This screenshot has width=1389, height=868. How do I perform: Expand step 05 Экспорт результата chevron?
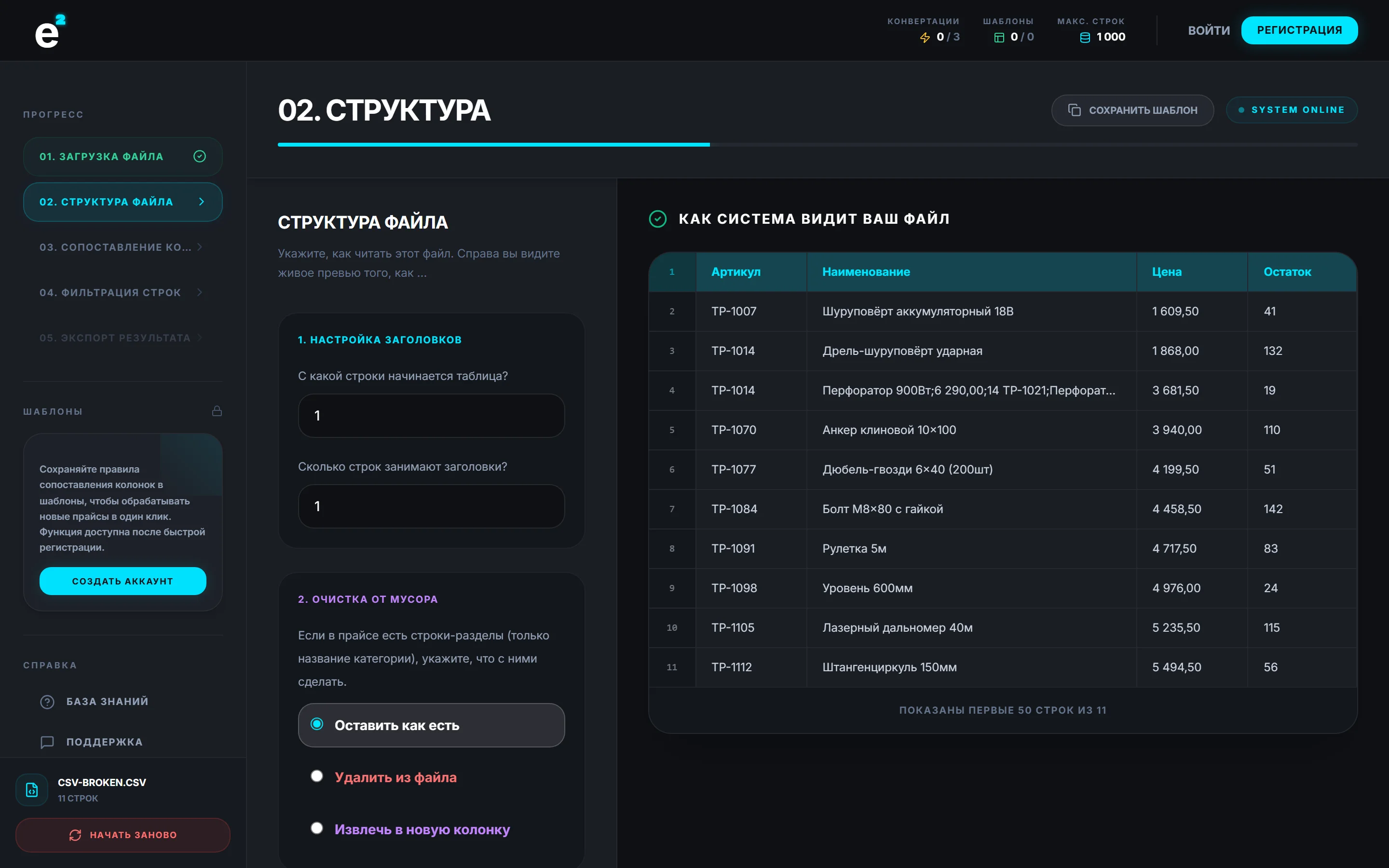click(x=200, y=338)
